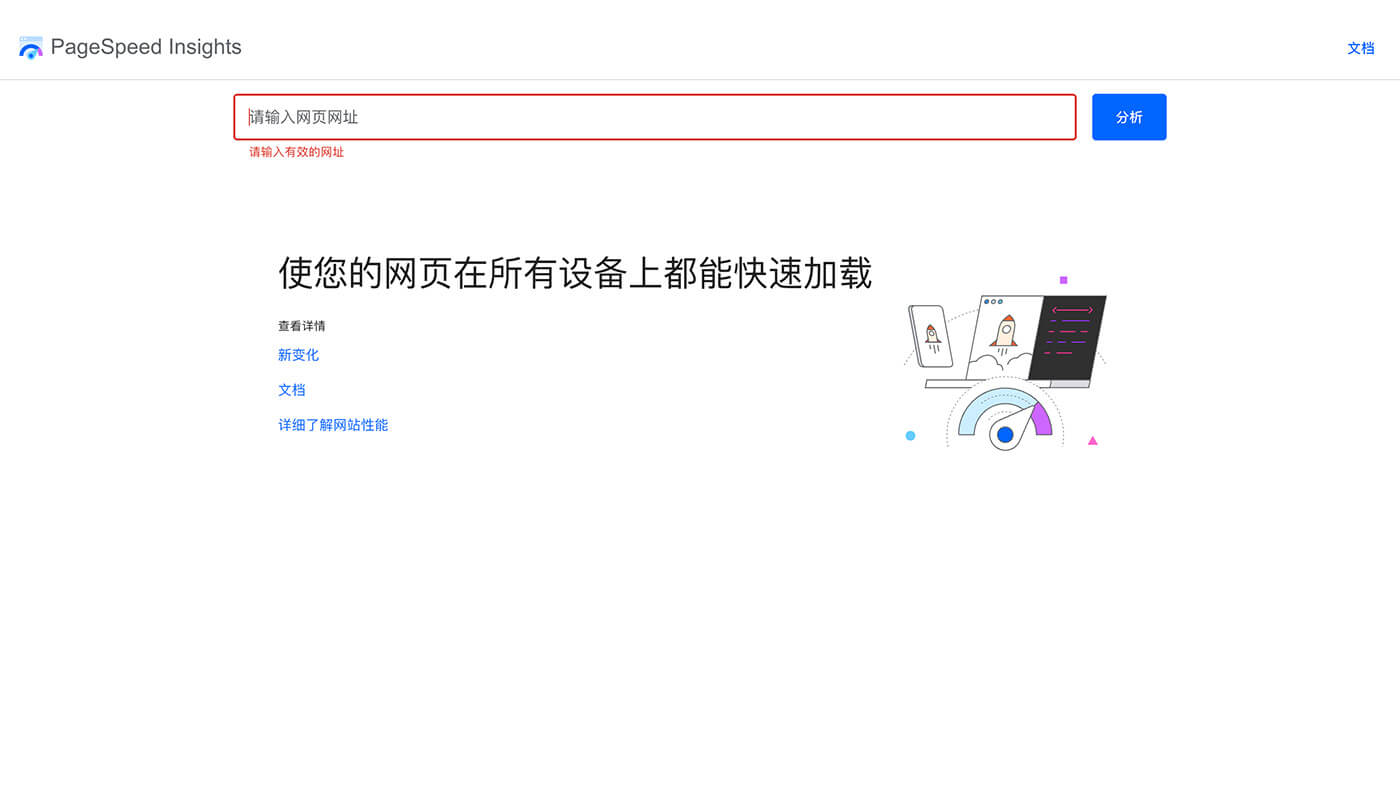Click the PageSpeed Insights logo icon
The image size is (1400, 800).
coord(31,47)
